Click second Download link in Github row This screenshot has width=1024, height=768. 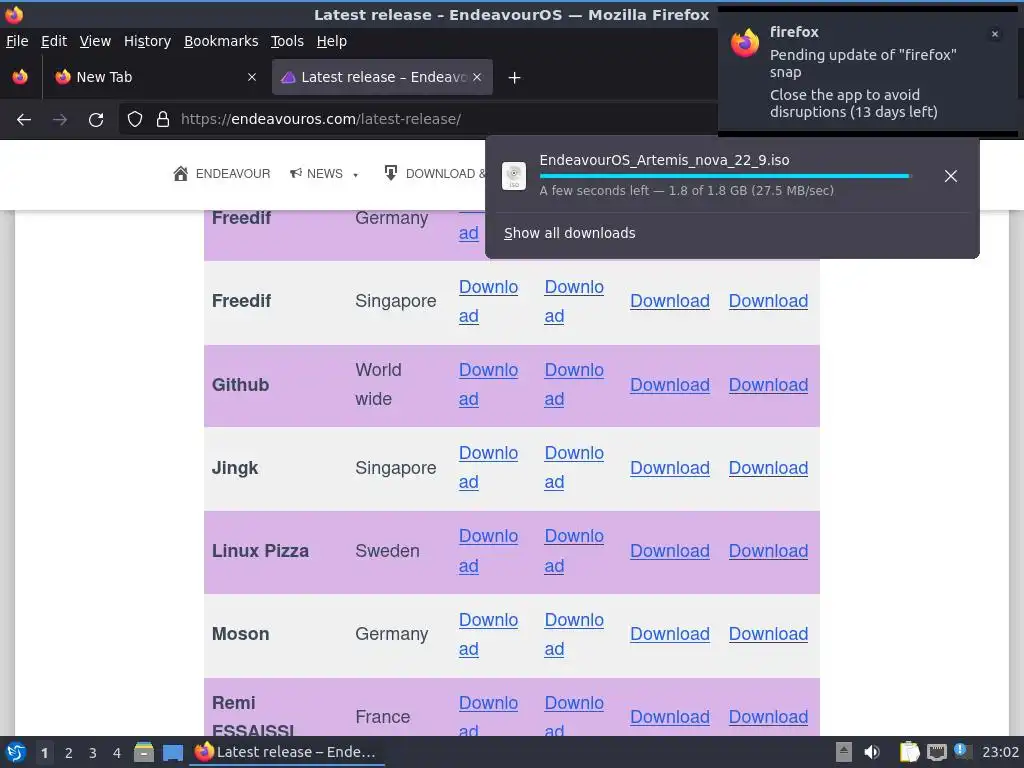[x=574, y=384]
